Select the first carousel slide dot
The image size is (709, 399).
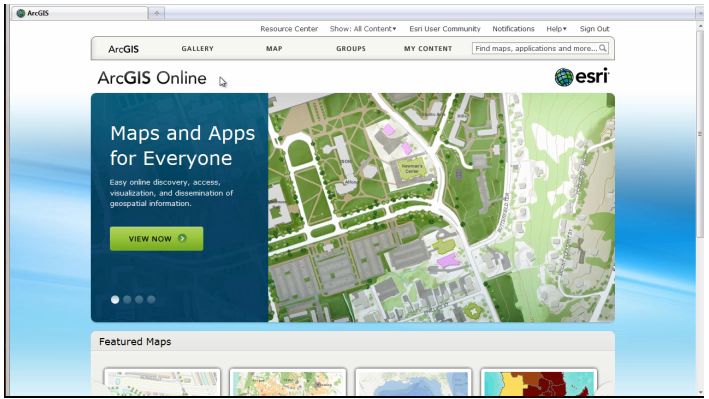pos(115,299)
